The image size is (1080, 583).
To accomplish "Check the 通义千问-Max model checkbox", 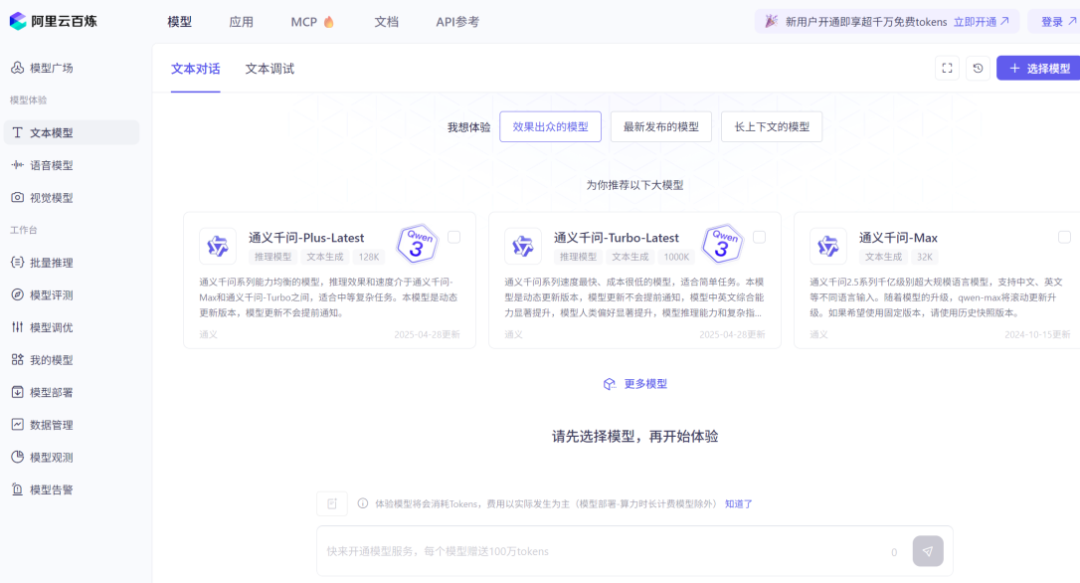I will [x=1064, y=237].
